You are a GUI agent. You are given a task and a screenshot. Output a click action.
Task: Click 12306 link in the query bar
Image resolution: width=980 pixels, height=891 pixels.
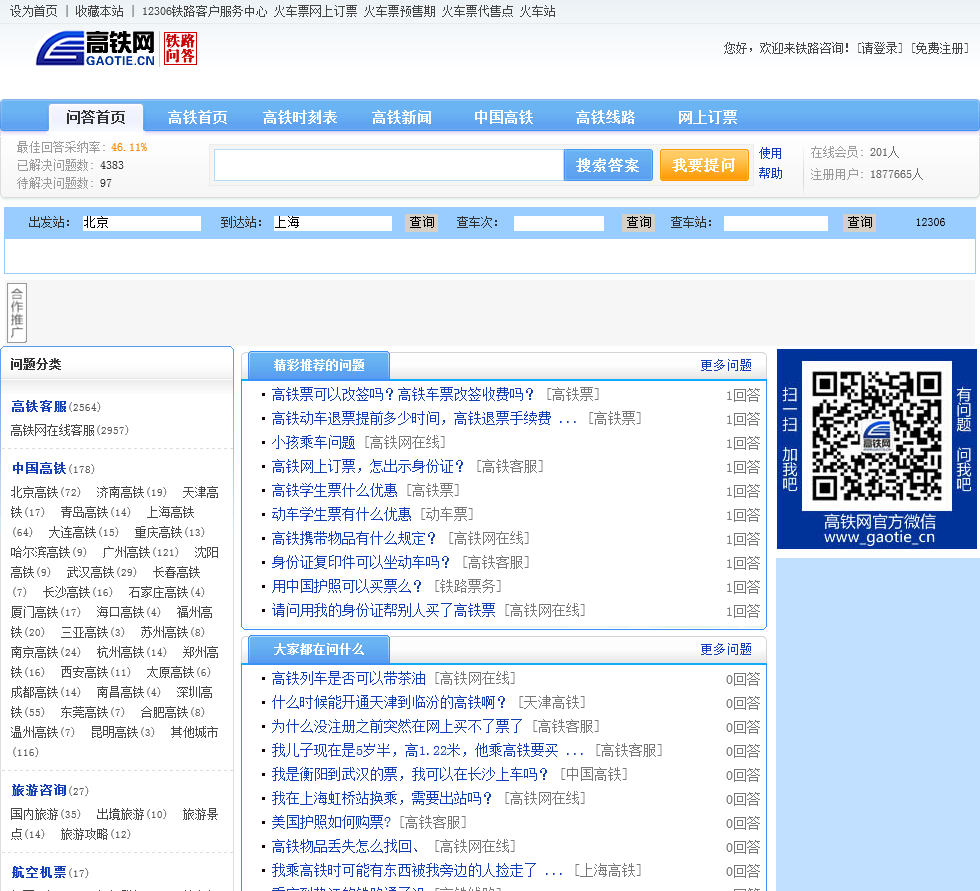(930, 223)
